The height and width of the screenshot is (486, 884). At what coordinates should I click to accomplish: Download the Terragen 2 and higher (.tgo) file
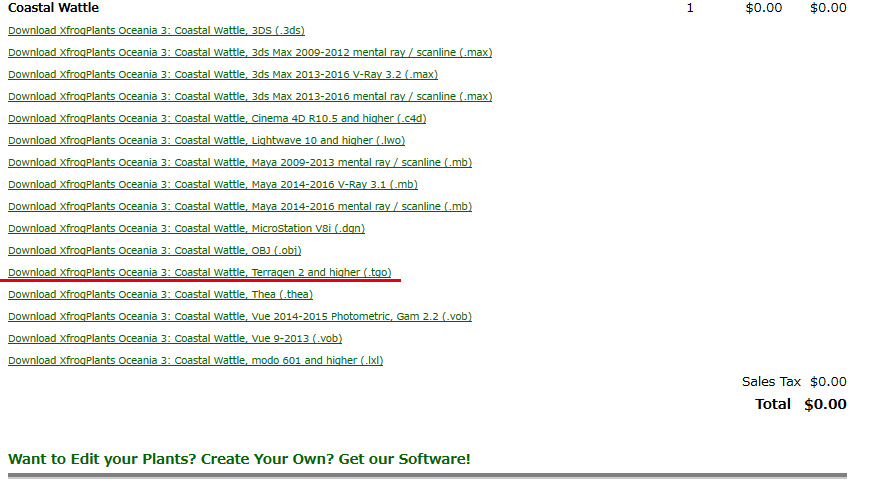pyautogui.click(x=200, y=272)
